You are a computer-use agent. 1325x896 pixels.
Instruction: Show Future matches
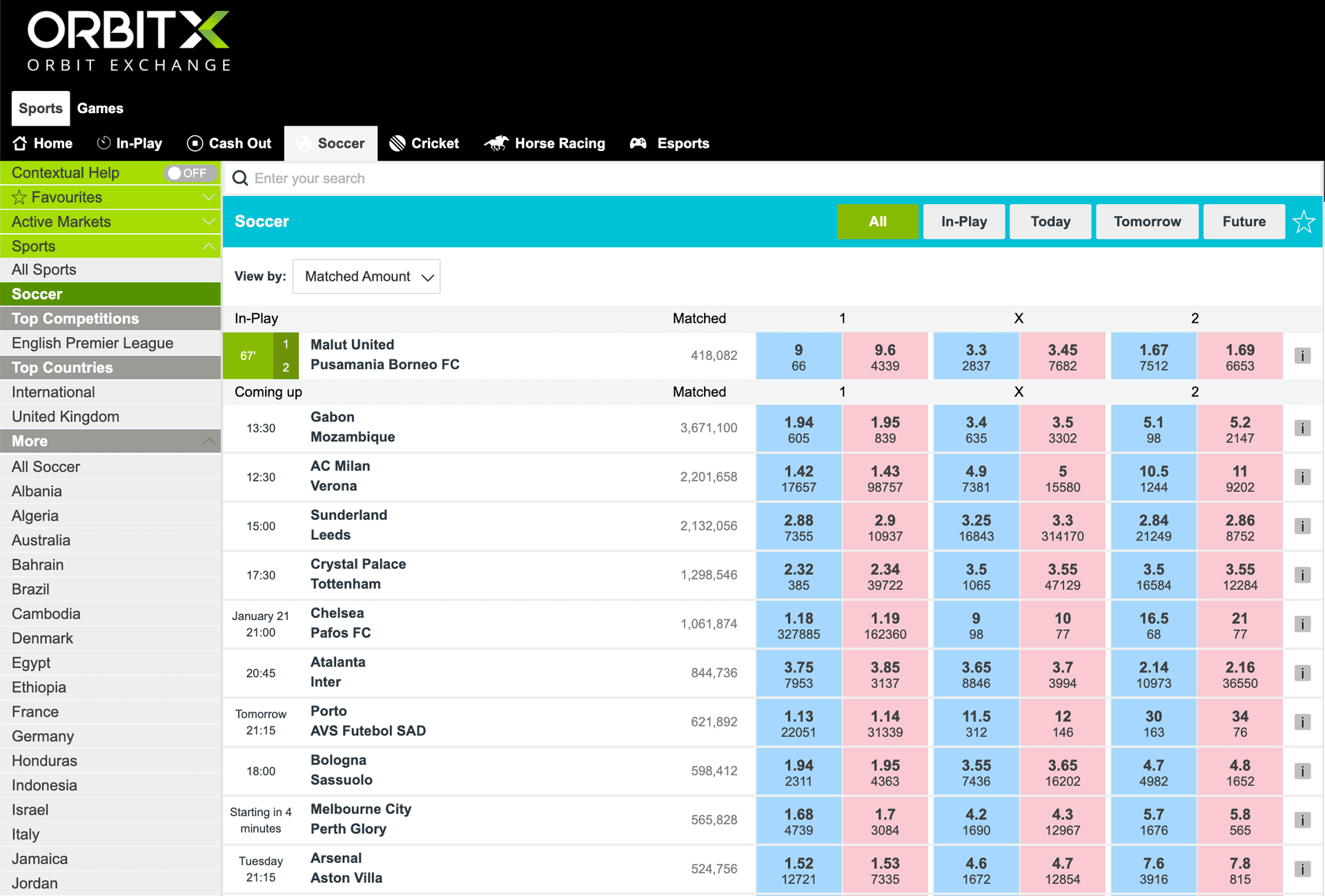click(1244, 221)
